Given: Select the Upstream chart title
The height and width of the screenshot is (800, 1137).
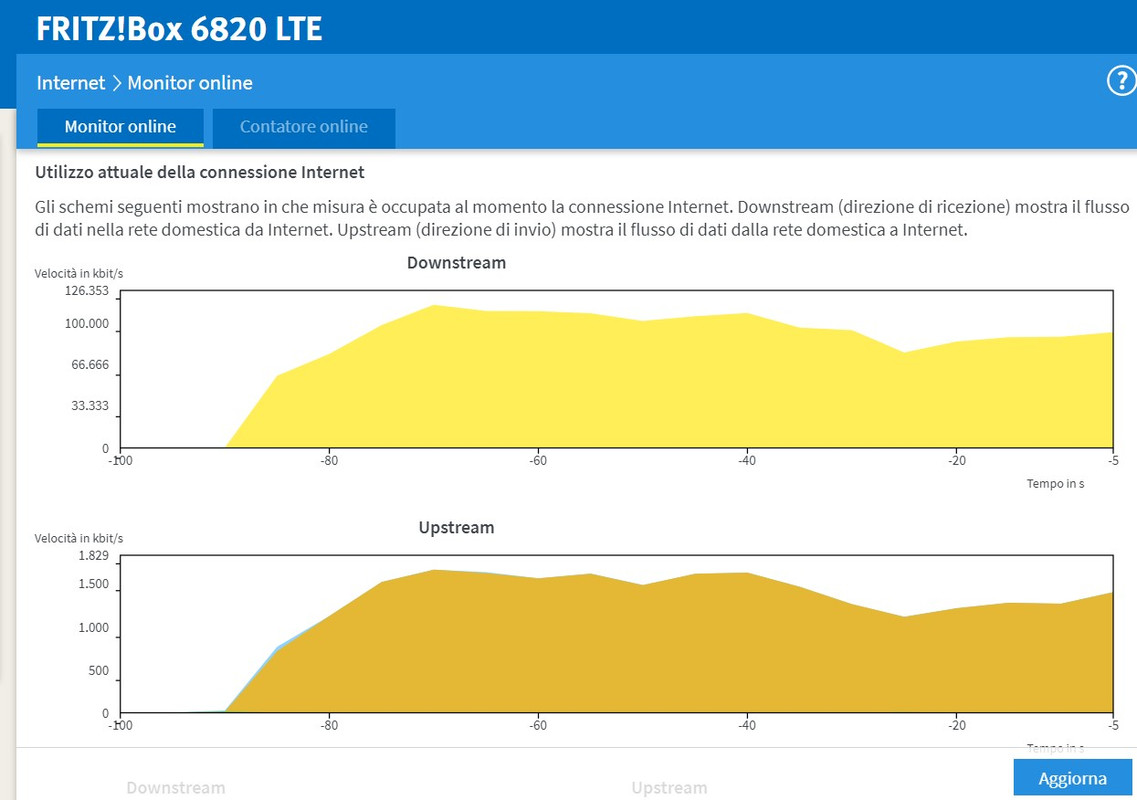Looking at the screenshot, I should 456,527.
